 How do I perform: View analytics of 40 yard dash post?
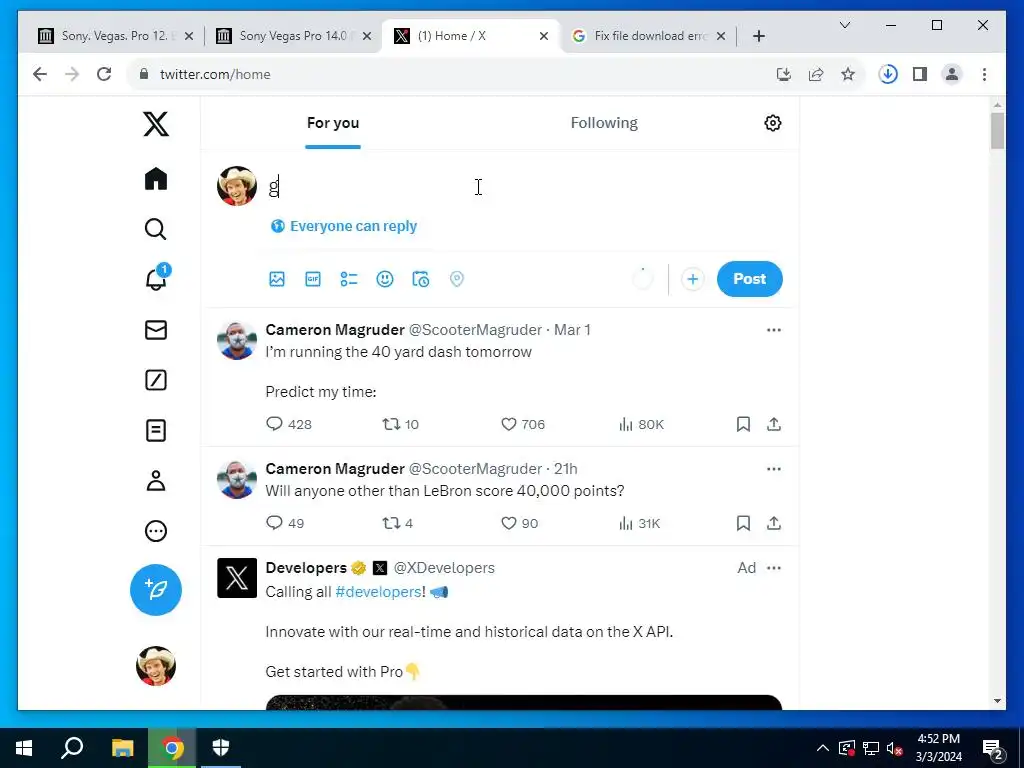pos(641,424)
